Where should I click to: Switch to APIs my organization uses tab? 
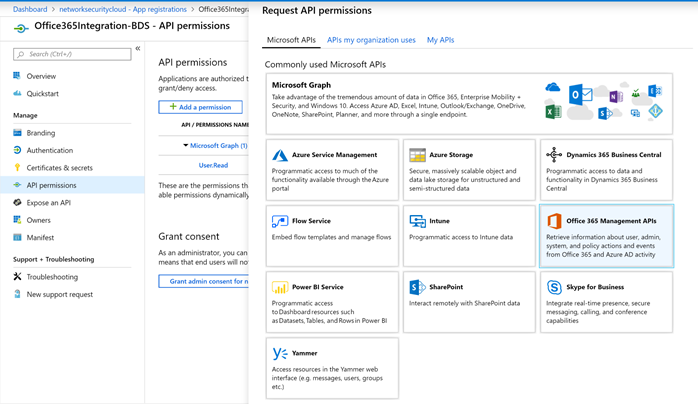(x=371, y=40)
